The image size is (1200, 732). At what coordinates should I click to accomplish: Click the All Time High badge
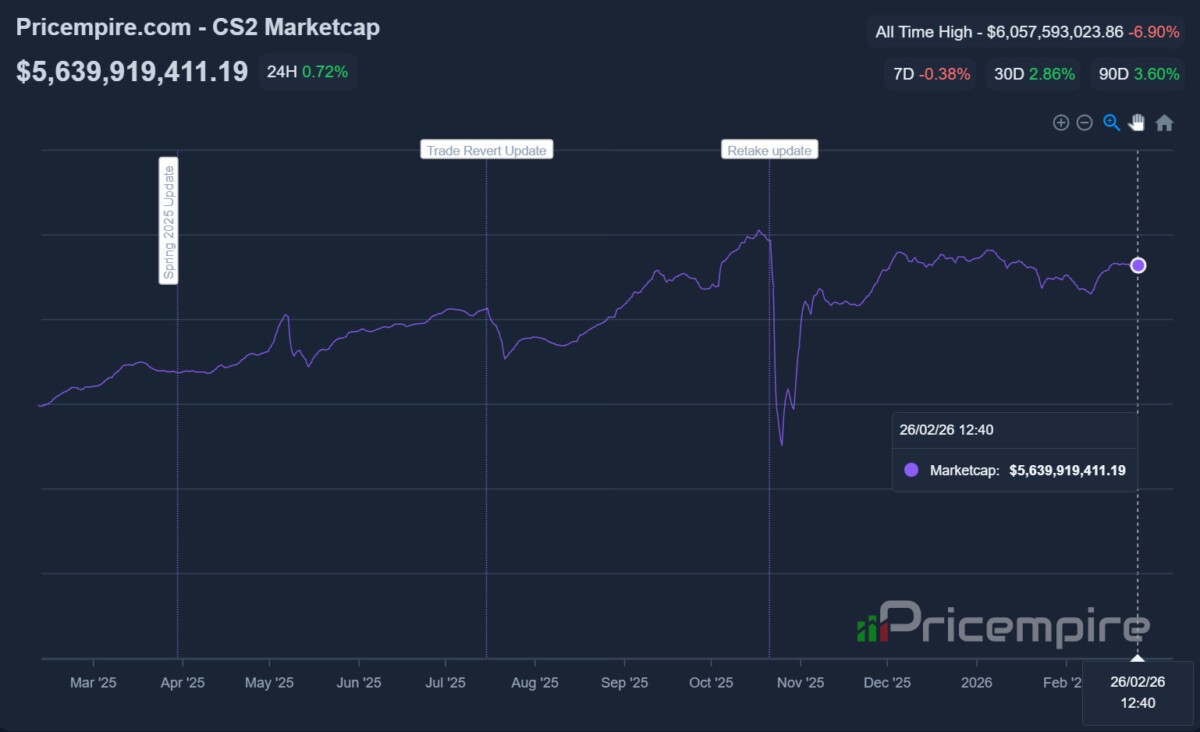(1024, 32)
